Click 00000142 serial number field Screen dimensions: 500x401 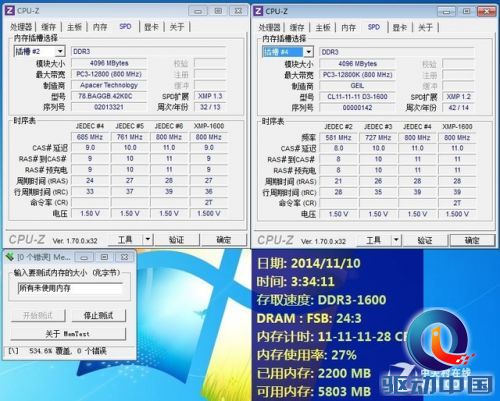(x=357, y=108)
